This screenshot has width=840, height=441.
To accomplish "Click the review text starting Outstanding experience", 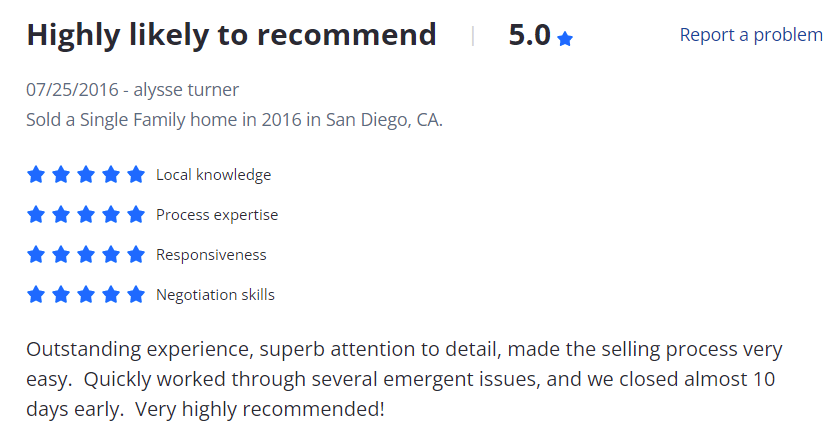I will coord(404,379).
